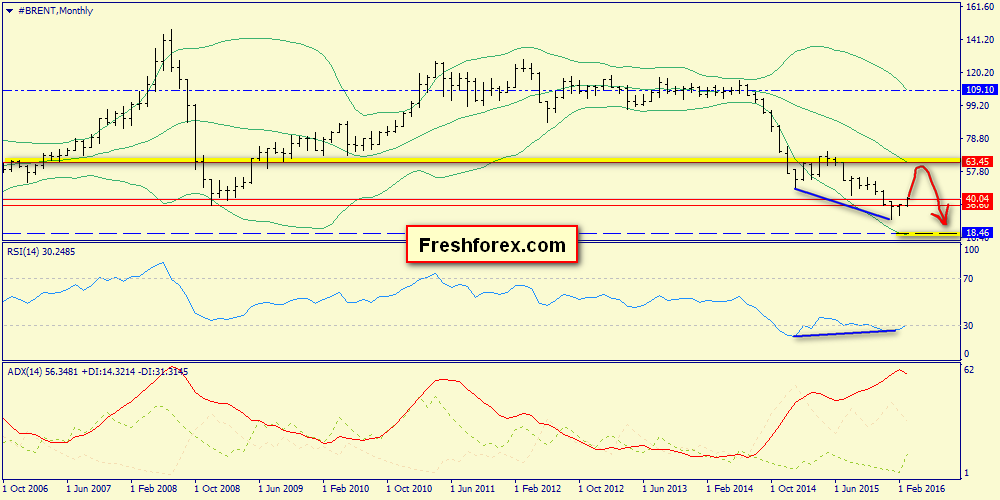Click the 1 Oct 2008 time axis label
Image resolution: width=1000 pixels, height=500 pixels.
click(217, 488)
